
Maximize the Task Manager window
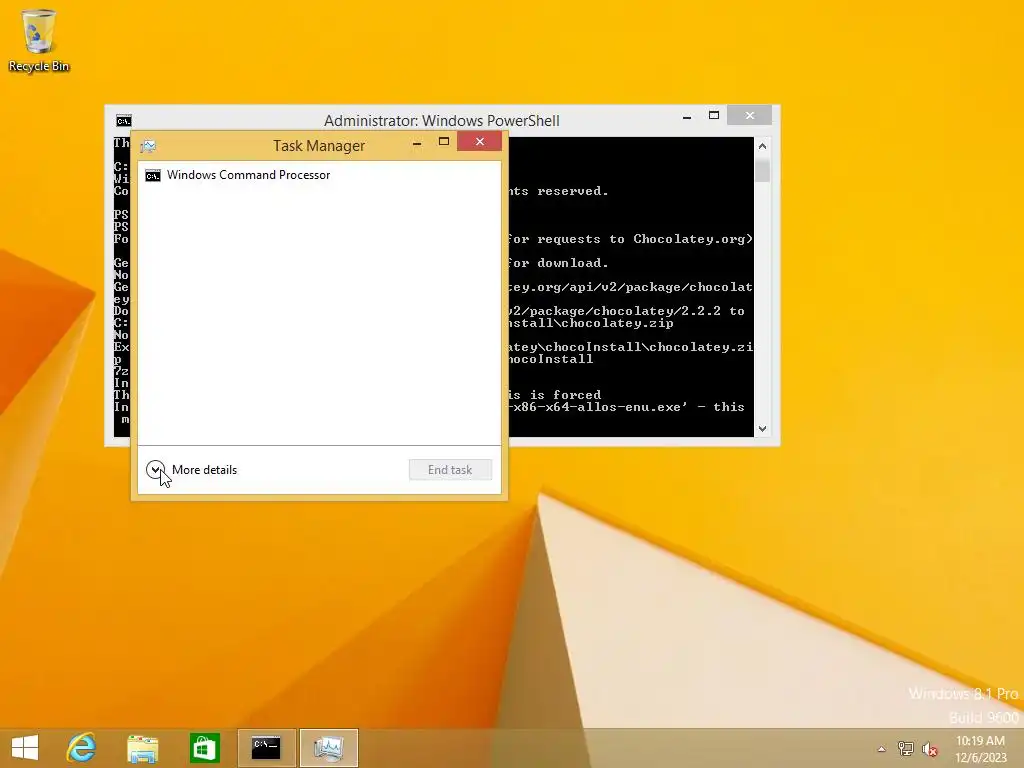pyautogui.click(x=444, y=142)
